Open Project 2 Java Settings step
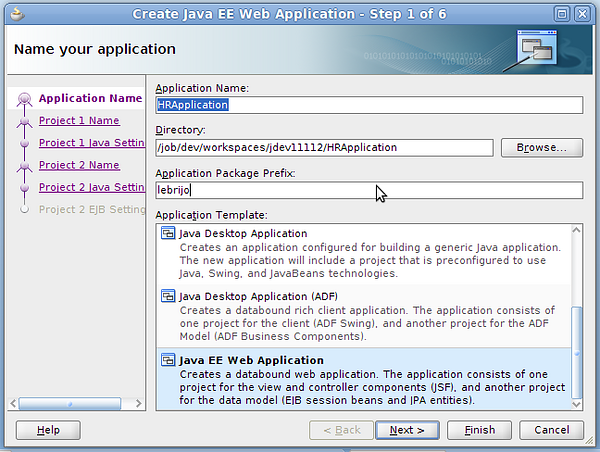 (92, 187)
